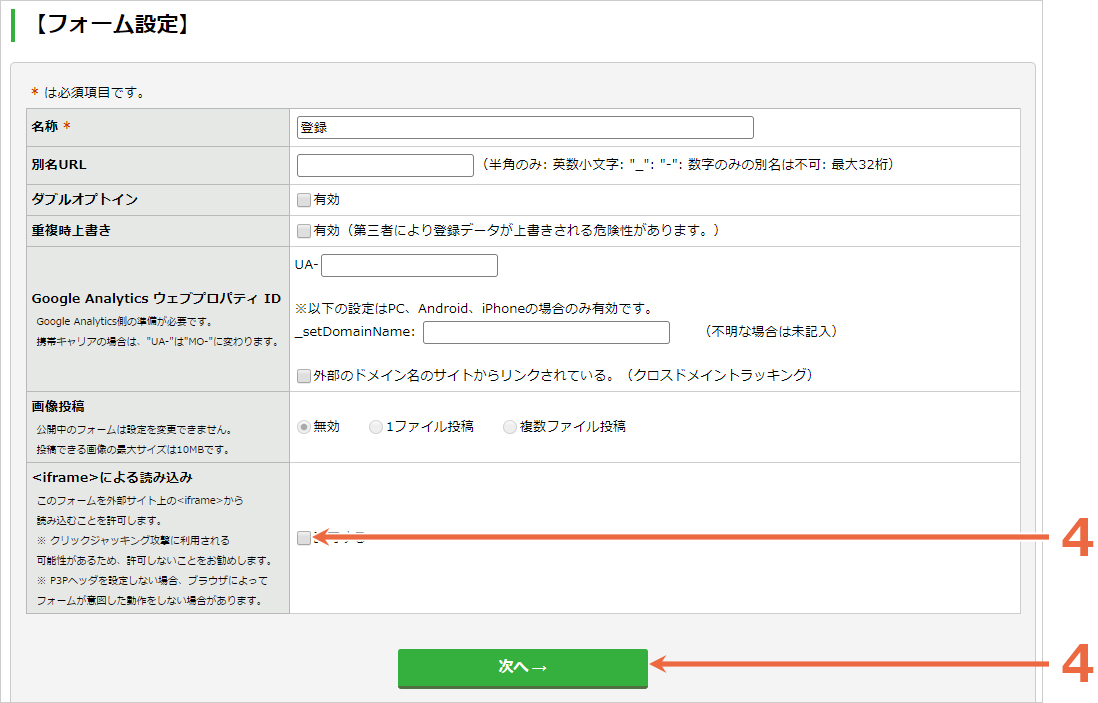1098x703 pixels.
Task: Click the 【フォーム設定】 heading text
Action: 111,25
